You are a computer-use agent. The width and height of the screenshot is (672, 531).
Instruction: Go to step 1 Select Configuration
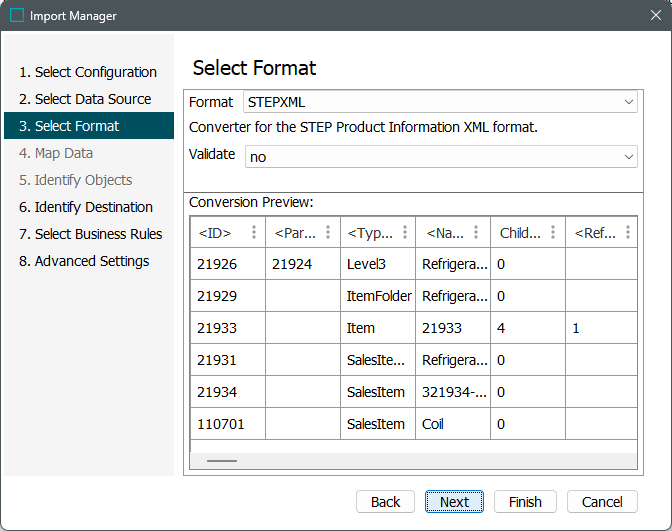coord(88,72)
